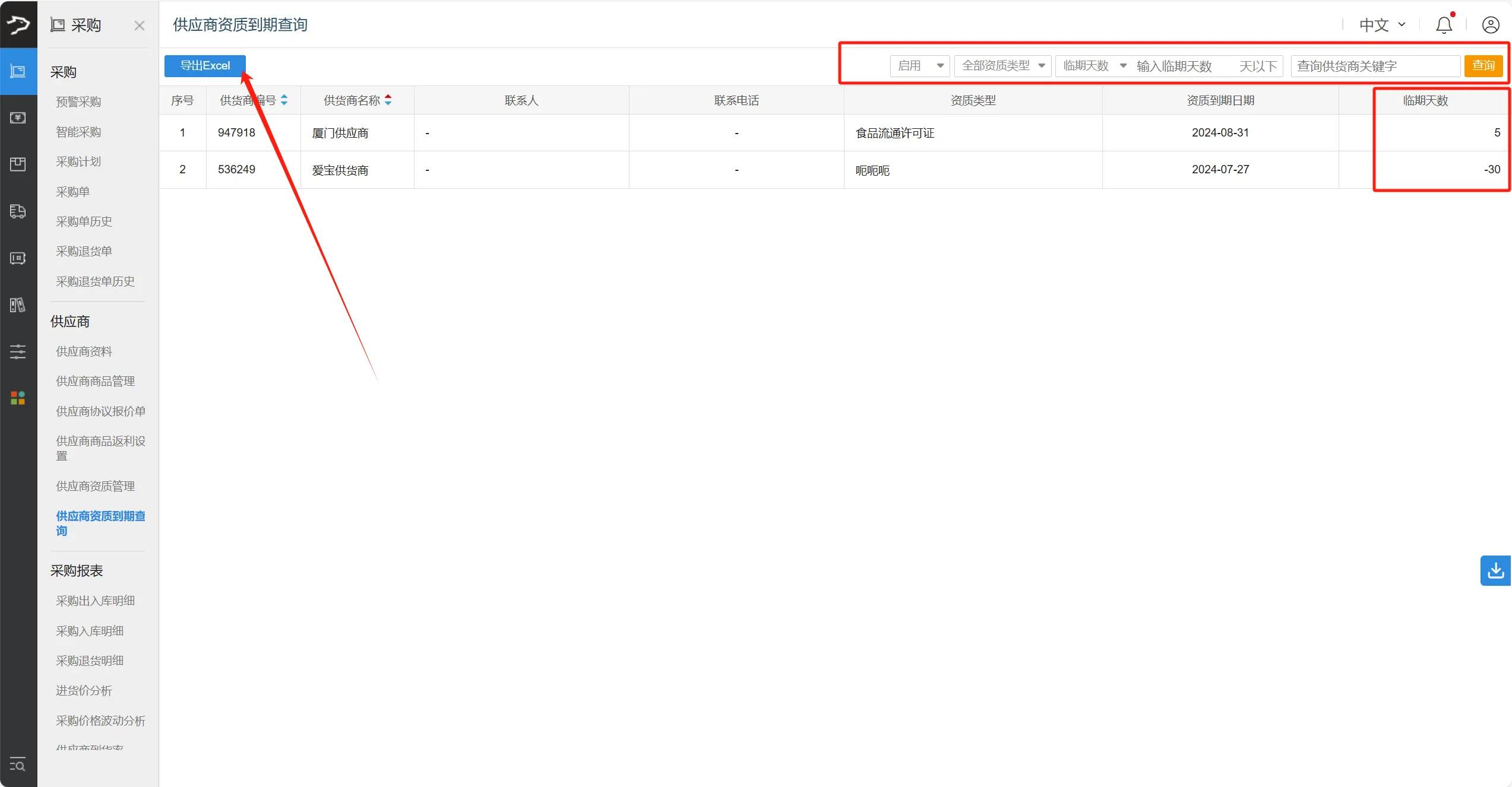Click the orange 查询 button

[1483, 65]
